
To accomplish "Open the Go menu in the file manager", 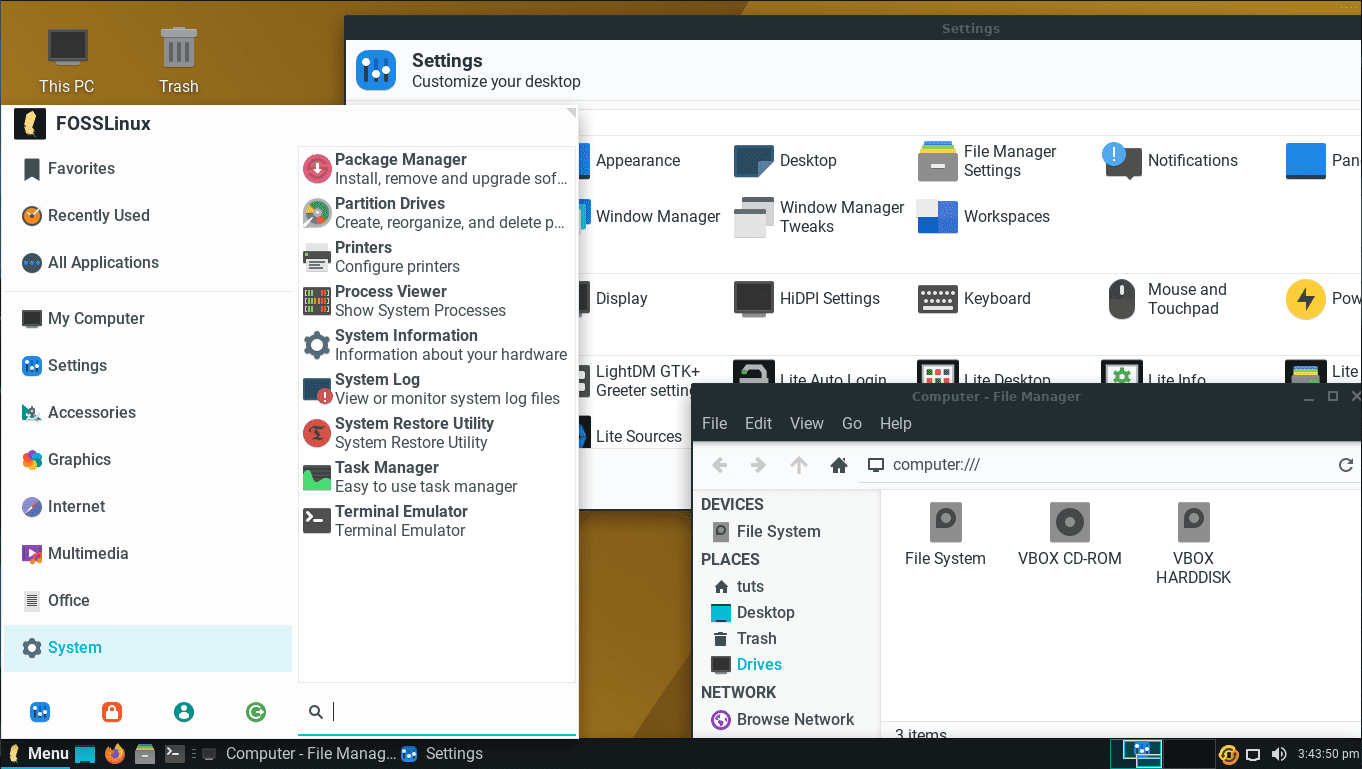I will point(851,423).
